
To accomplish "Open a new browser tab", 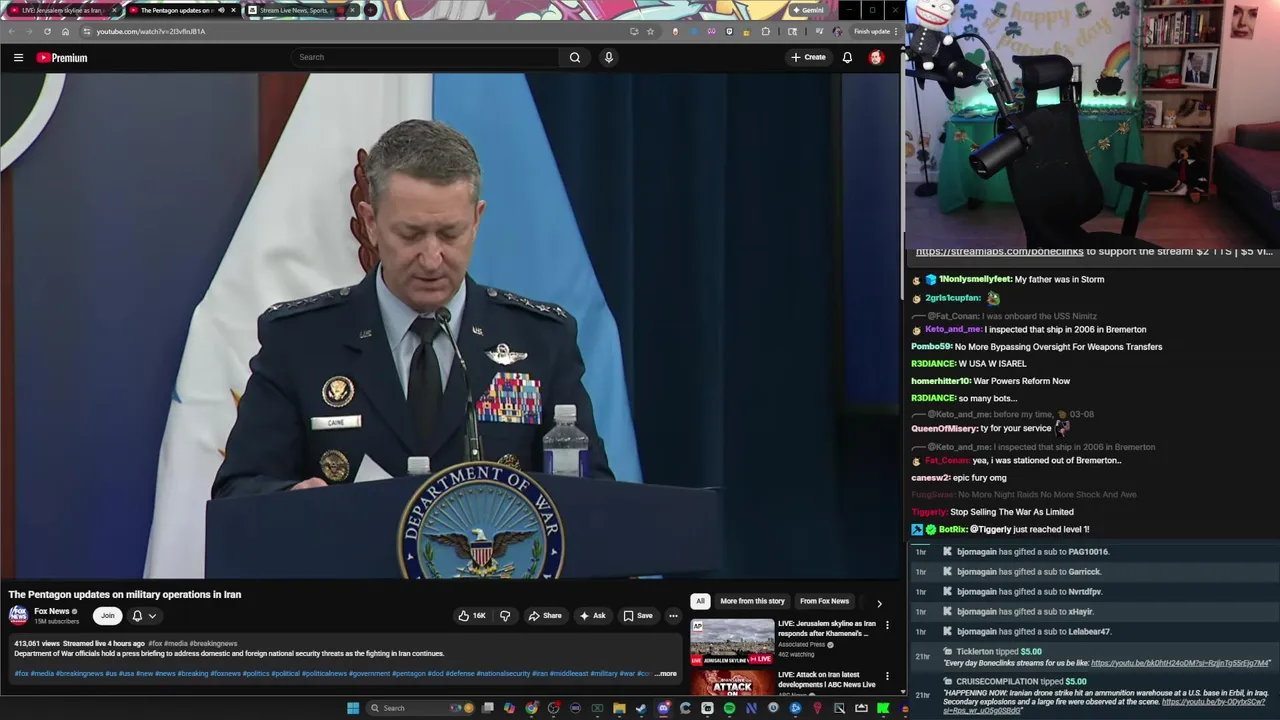I will pos(371,10).
